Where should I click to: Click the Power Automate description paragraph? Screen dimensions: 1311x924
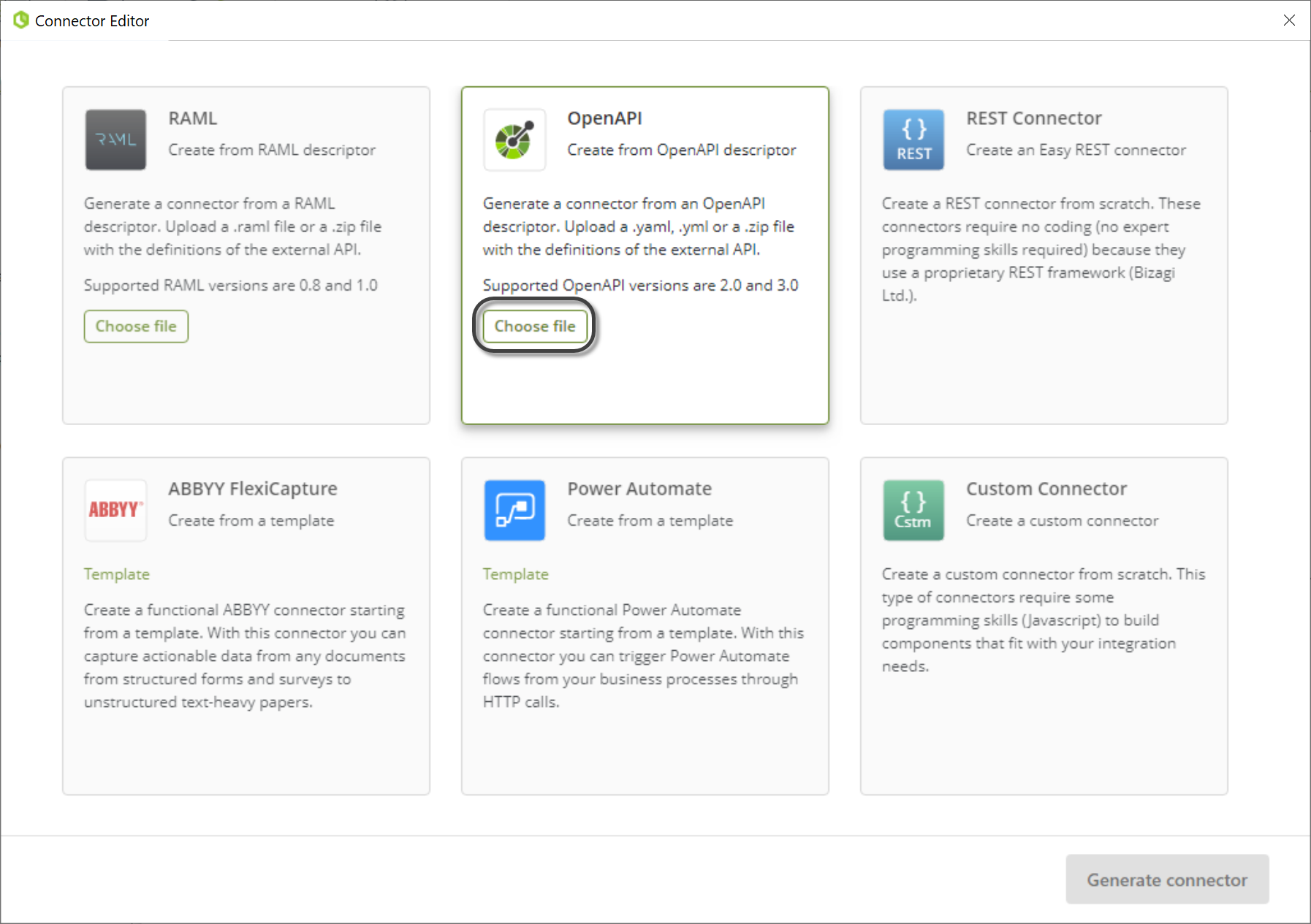(x=643, y=656)
